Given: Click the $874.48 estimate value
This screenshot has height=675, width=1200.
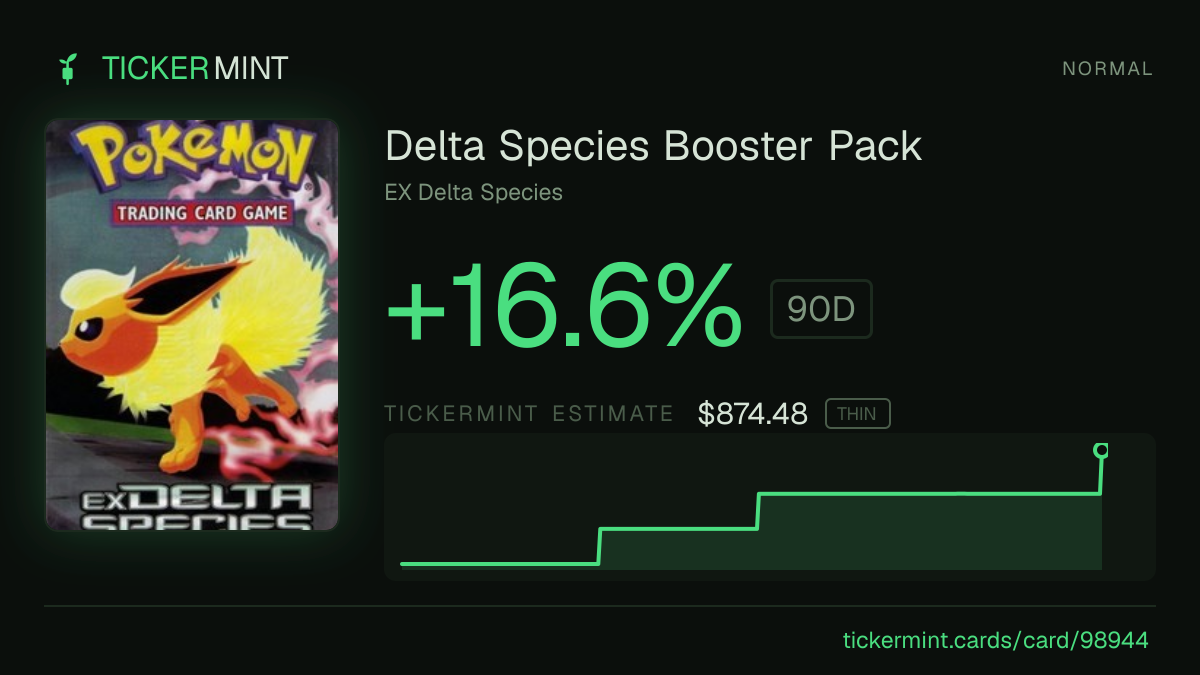Looking at the screenshot, I should (753, 413).
